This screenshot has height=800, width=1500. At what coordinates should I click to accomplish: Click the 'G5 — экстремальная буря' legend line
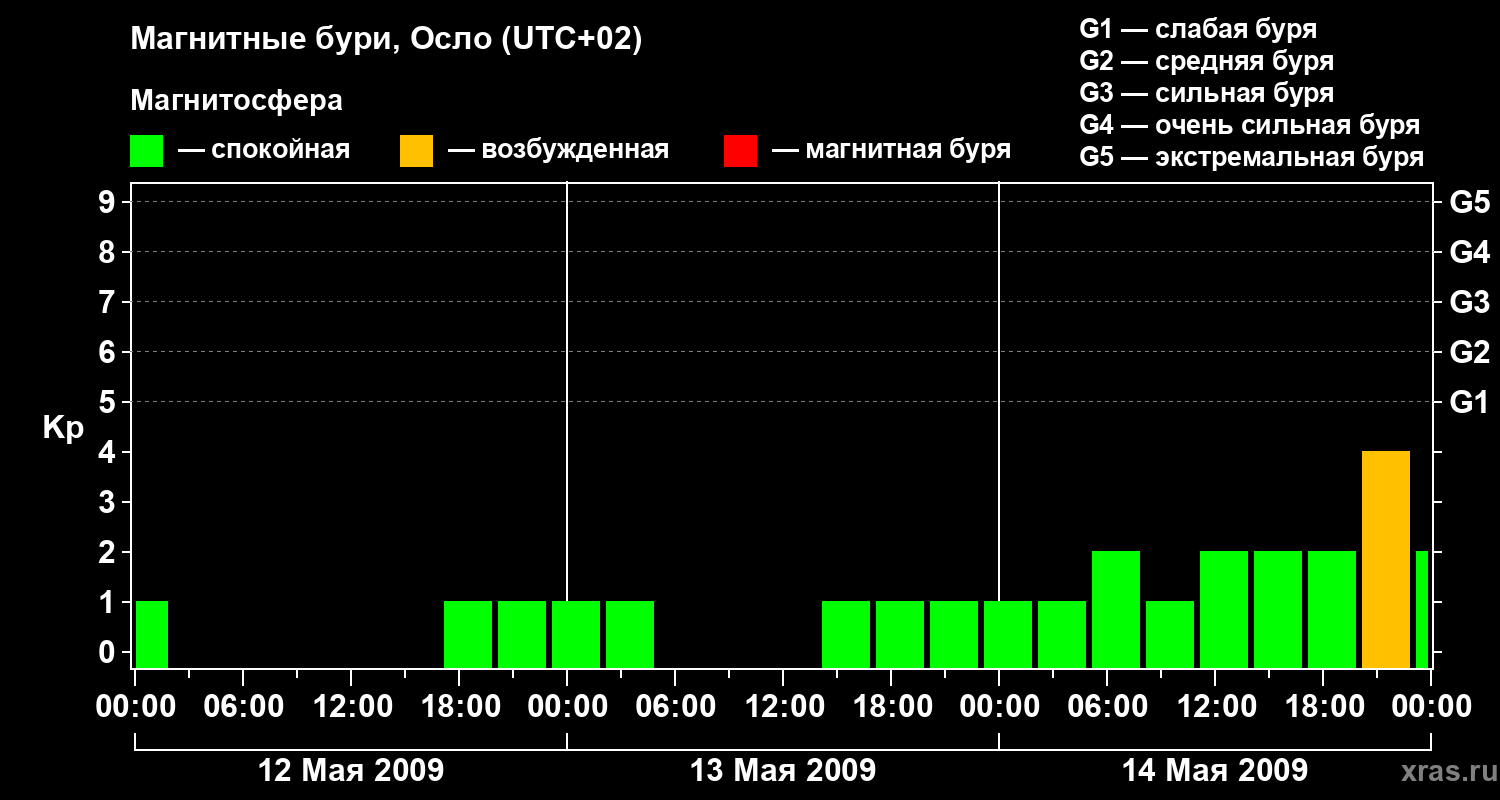(1251, 157)
